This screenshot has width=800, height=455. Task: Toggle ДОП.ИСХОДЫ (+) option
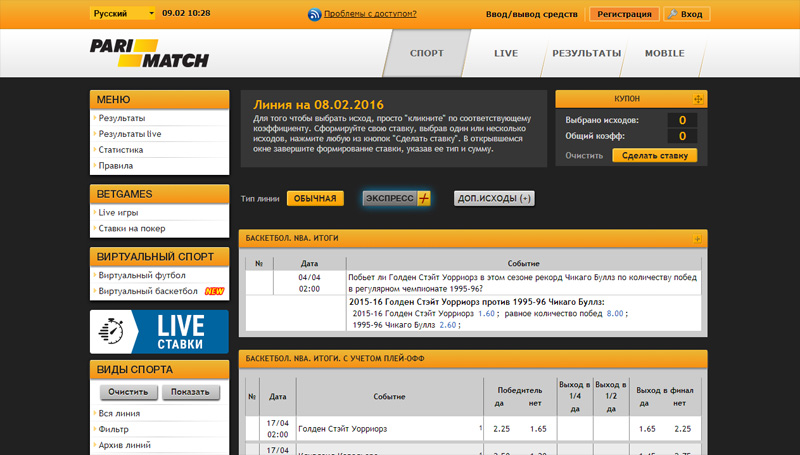point(494,198)
